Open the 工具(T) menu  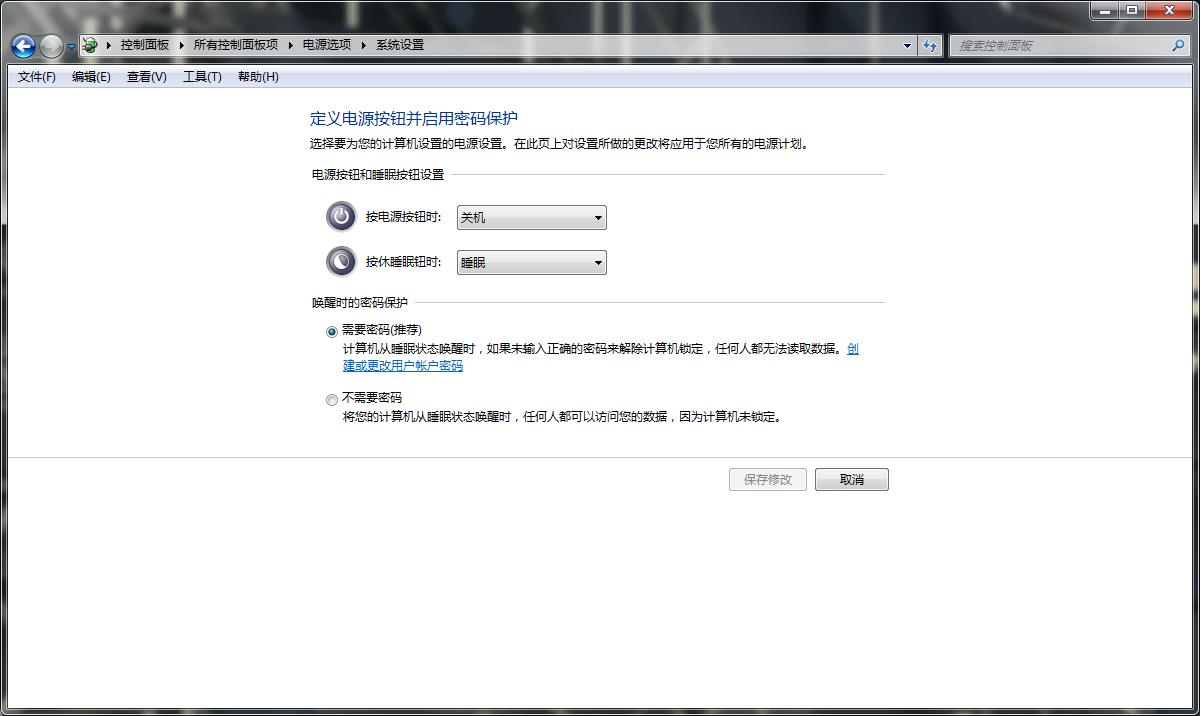click(202, 77)
